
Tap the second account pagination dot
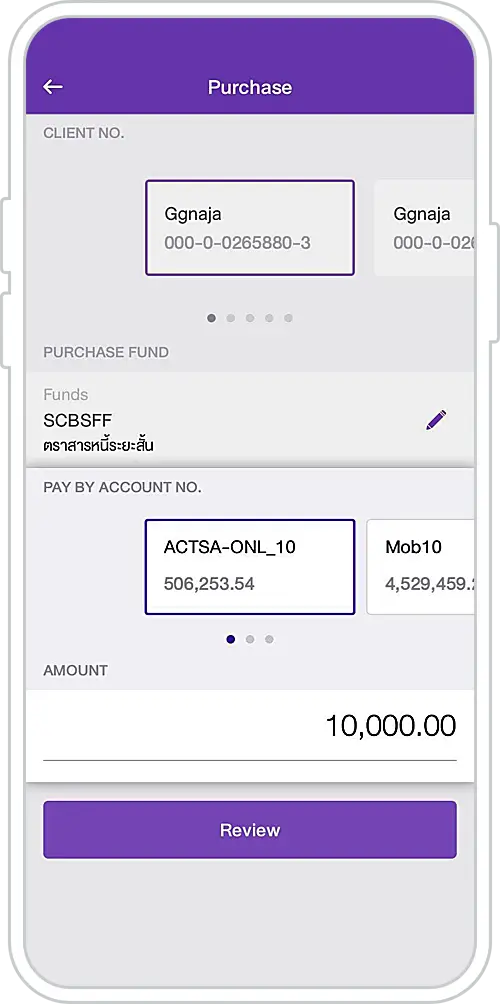[250, 639]
